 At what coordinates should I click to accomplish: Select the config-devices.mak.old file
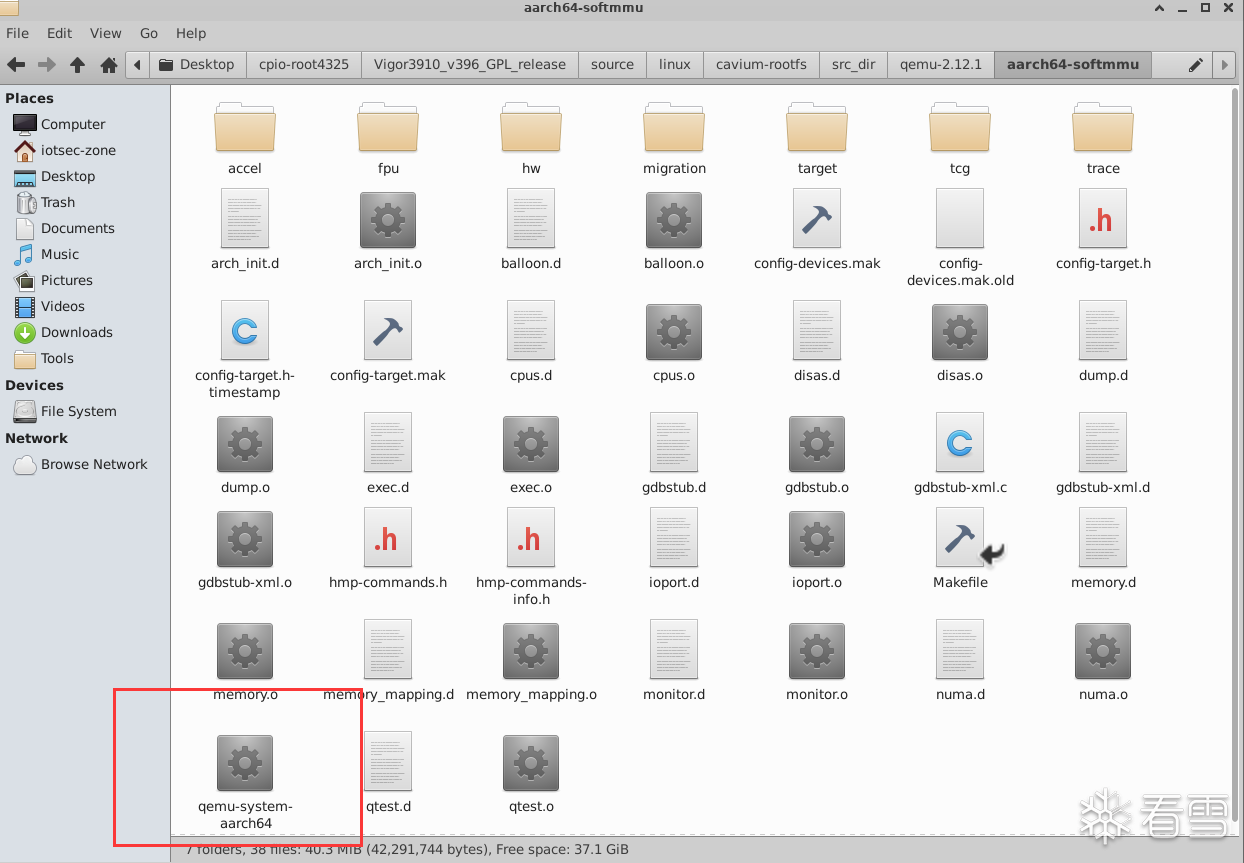click(960, 239)
